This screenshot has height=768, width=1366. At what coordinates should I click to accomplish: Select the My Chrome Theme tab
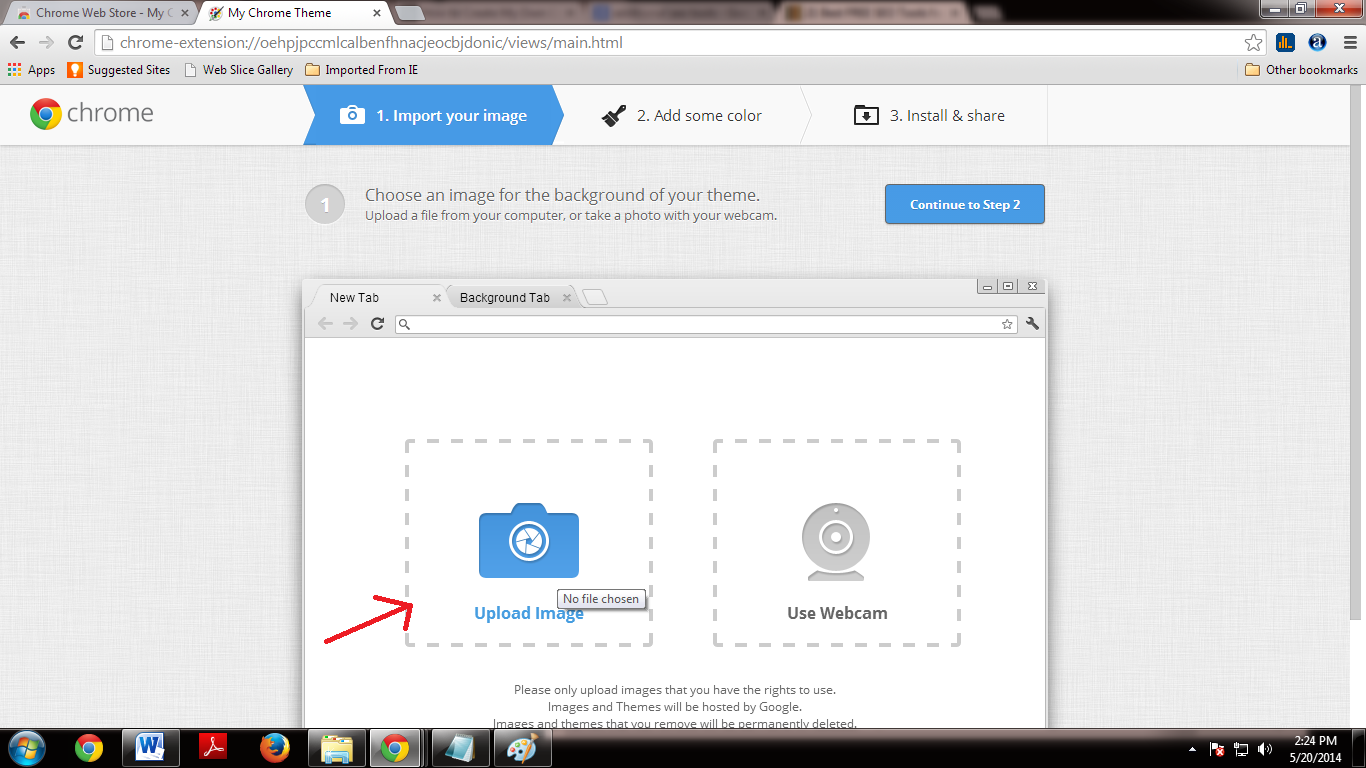pos(290,13)
